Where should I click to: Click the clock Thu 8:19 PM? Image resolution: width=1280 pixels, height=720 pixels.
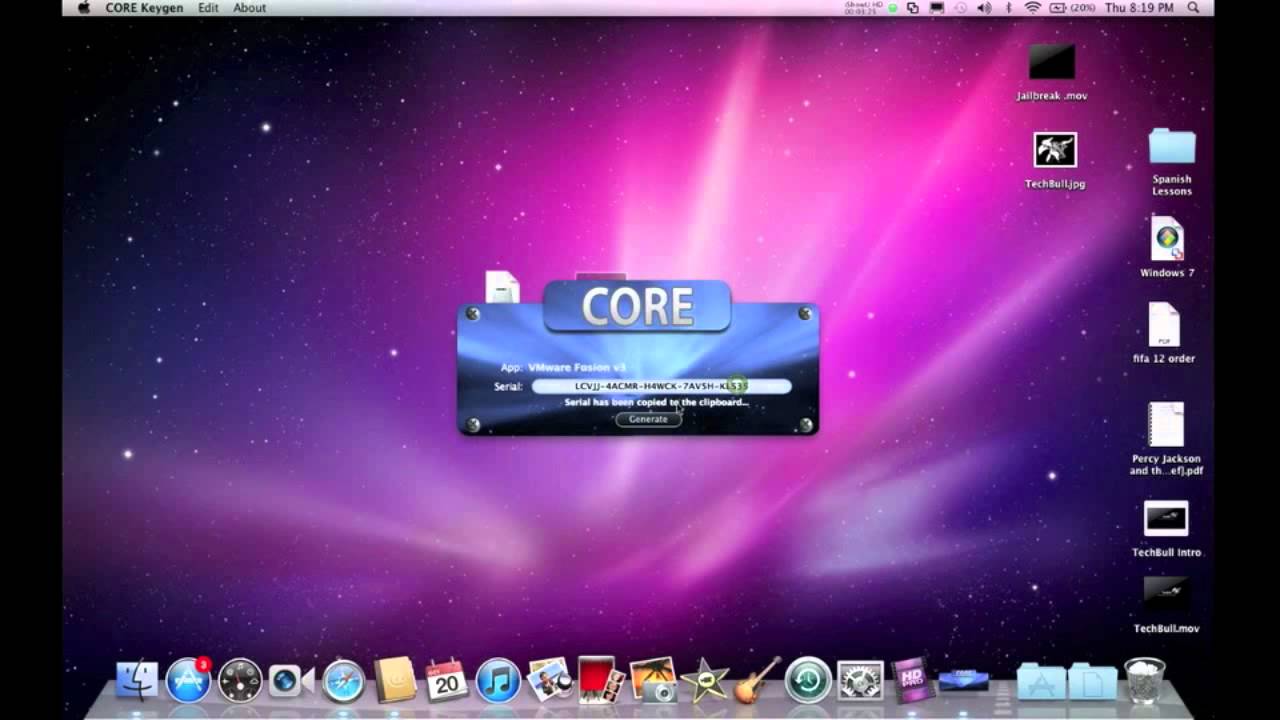point(1140,8)
